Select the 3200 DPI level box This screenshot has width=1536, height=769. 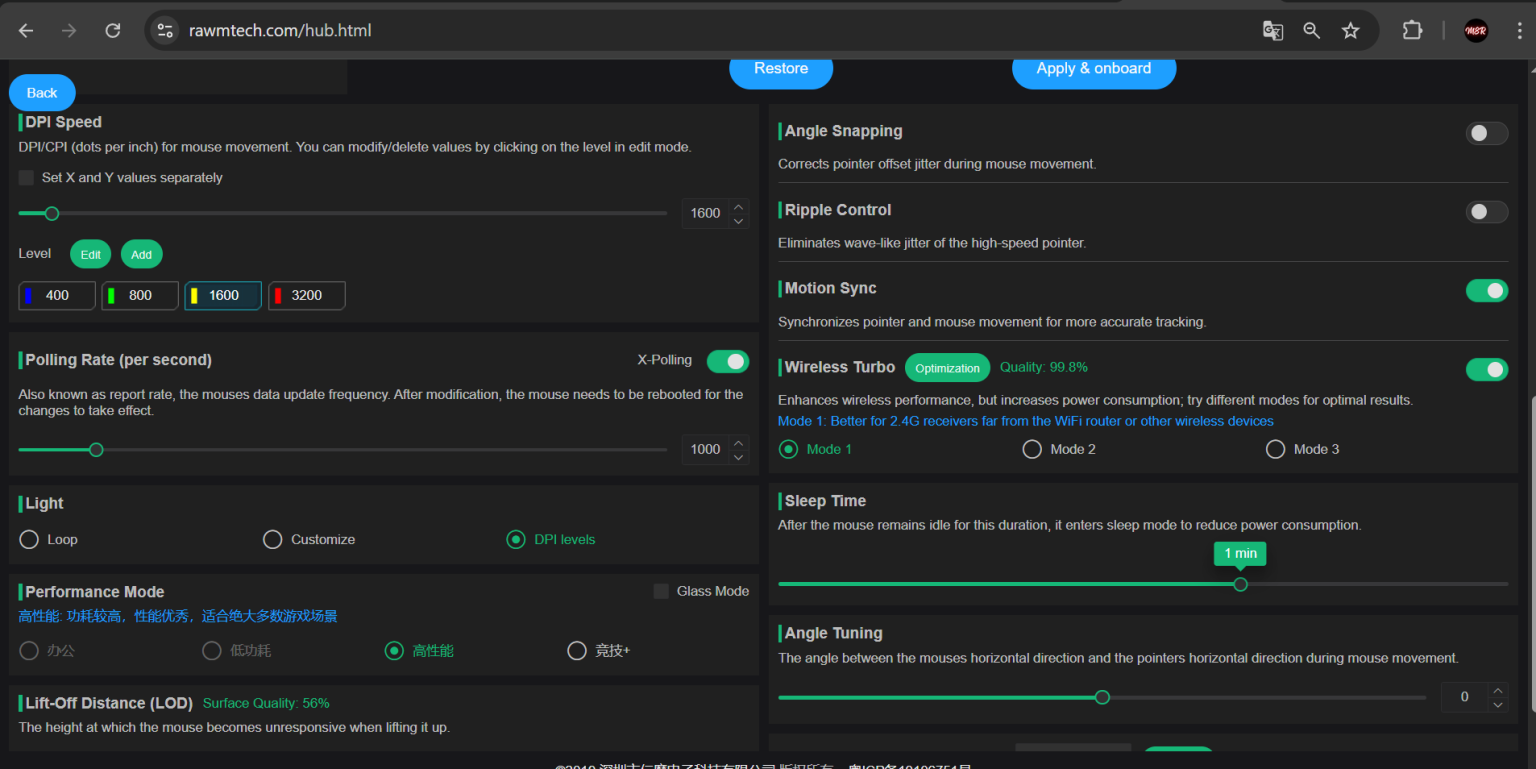[306, 296]
